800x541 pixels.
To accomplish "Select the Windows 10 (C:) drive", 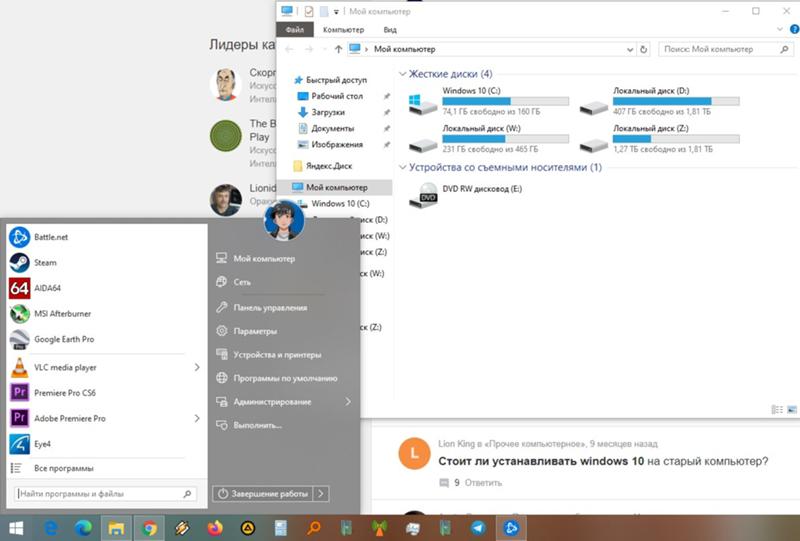I will 489,101.
